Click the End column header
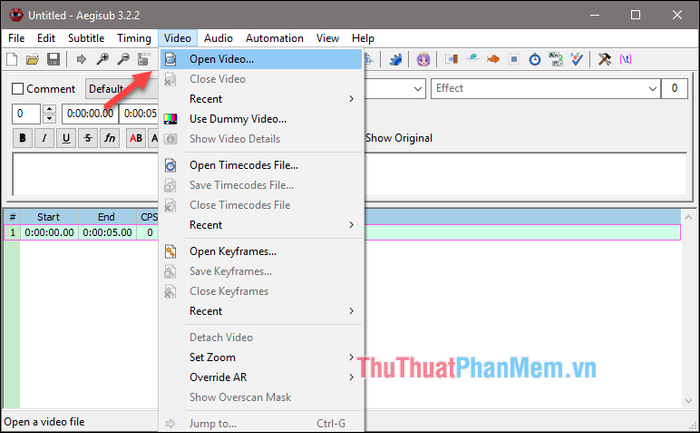Screen dimensions: 700x433 coord(107,217)
